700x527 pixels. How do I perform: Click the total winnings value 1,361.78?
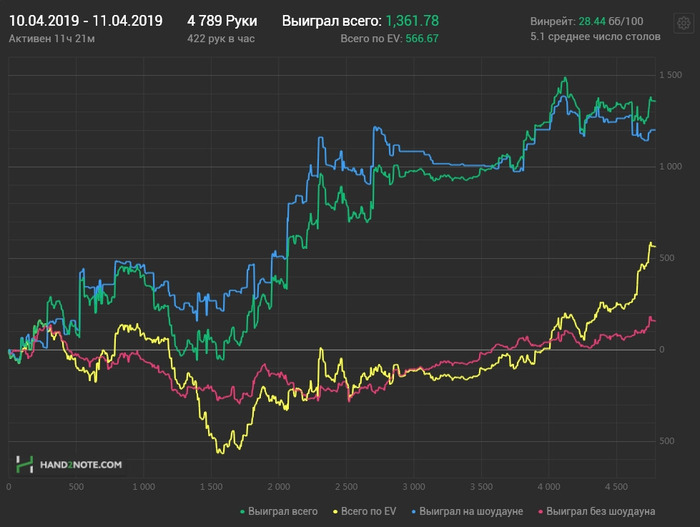click(x=412, y=21)
